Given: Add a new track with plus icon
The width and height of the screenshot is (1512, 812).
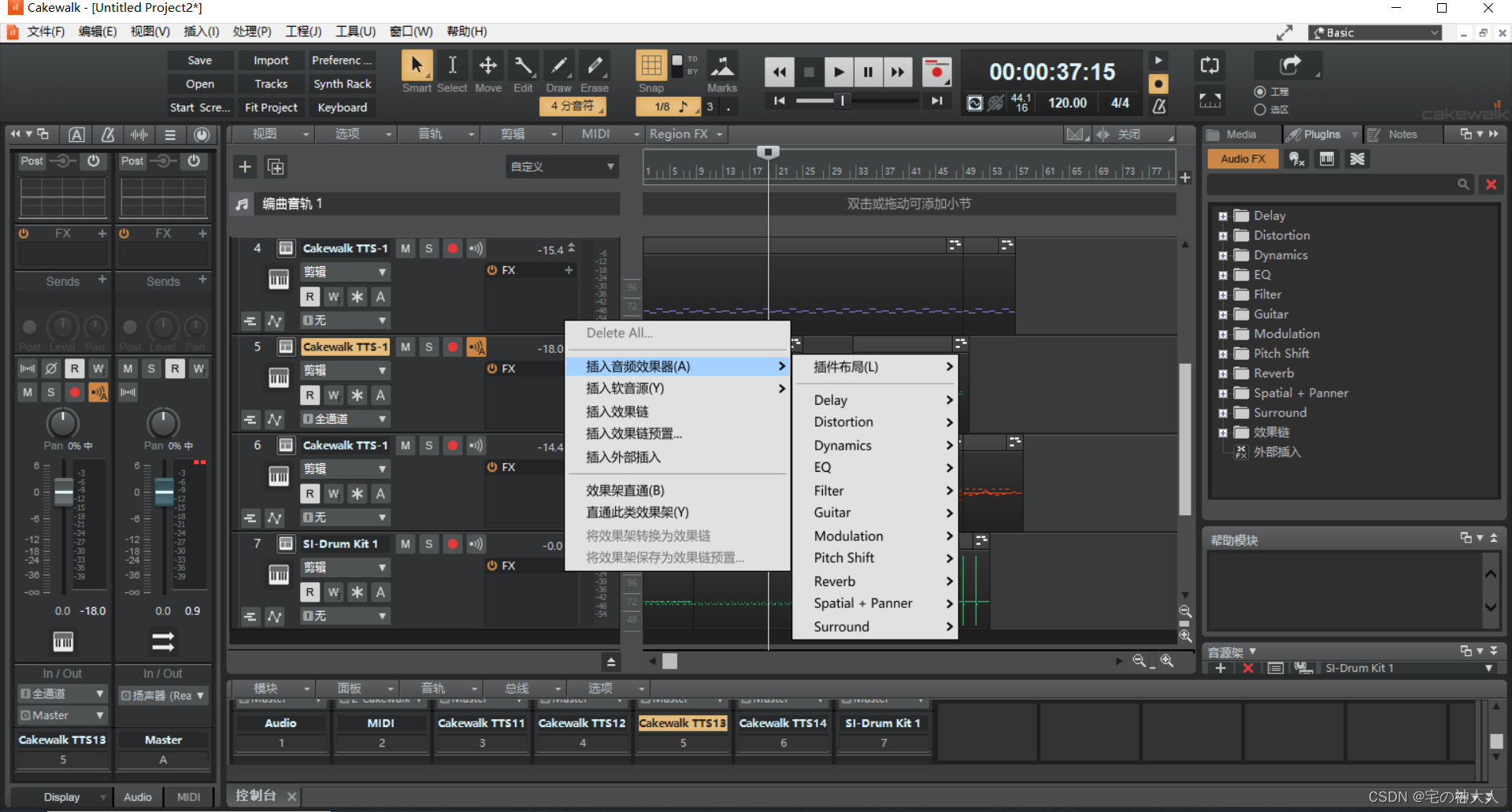Looking at the screenshot, I should (245, 167).
